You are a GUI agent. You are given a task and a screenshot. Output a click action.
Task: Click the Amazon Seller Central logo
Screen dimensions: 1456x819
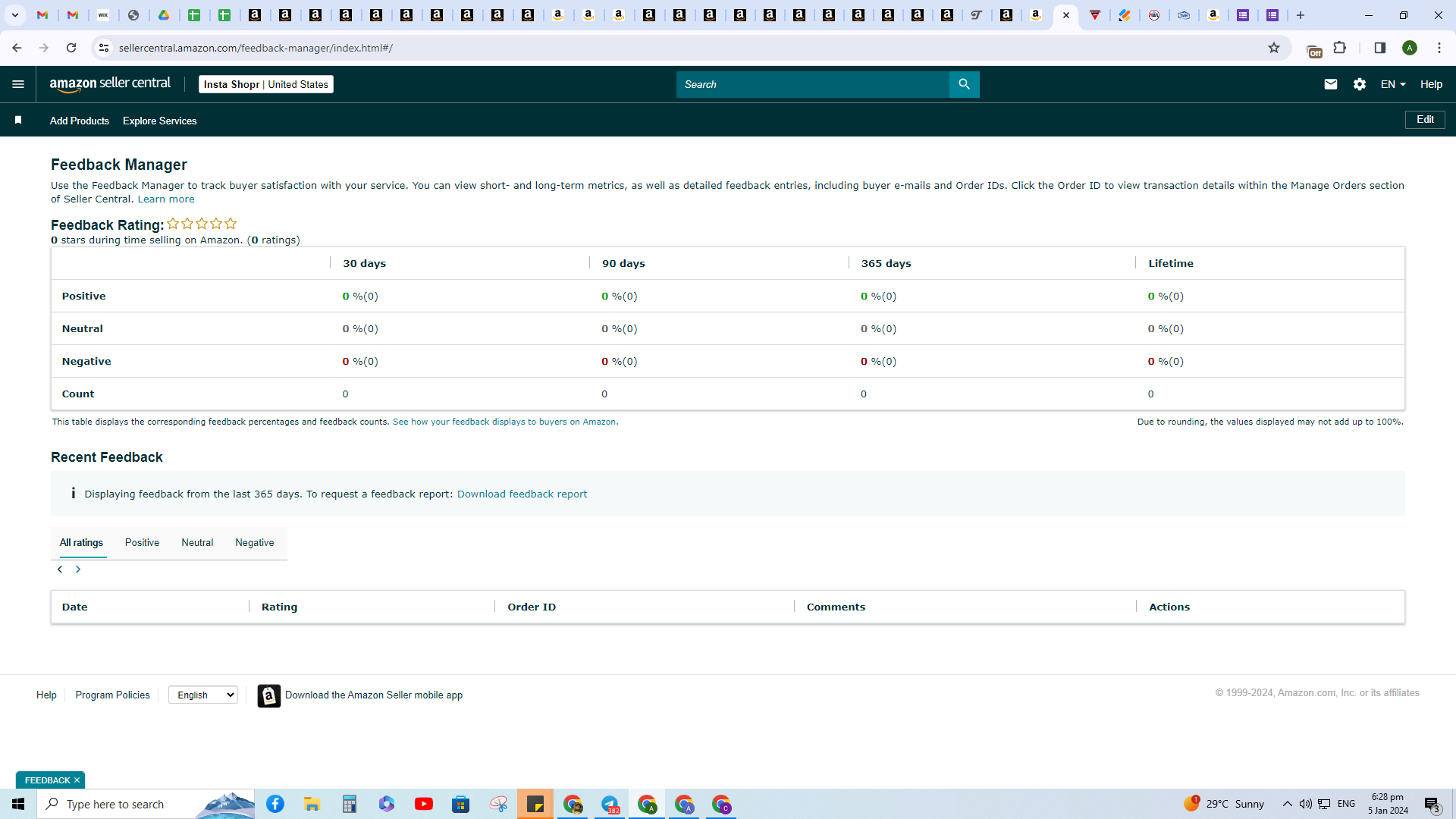tap(110, 84)
